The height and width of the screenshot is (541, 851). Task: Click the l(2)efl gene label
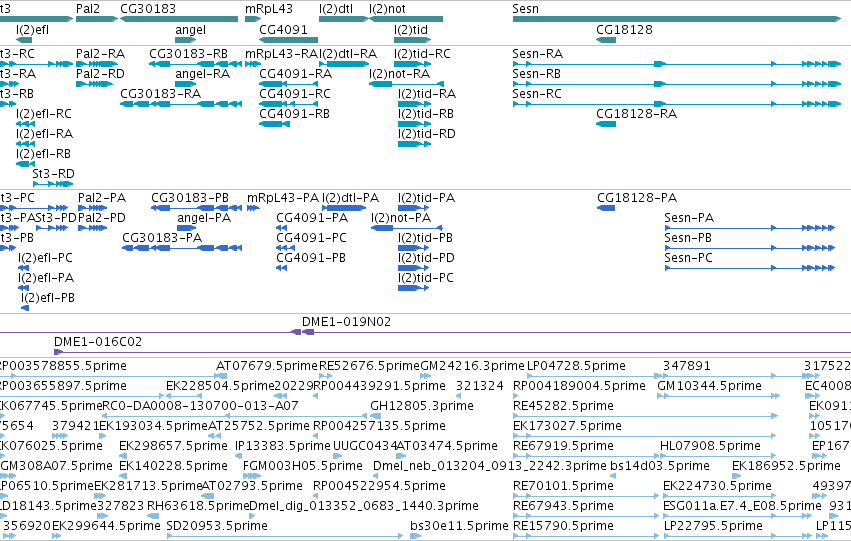point(33,30)
